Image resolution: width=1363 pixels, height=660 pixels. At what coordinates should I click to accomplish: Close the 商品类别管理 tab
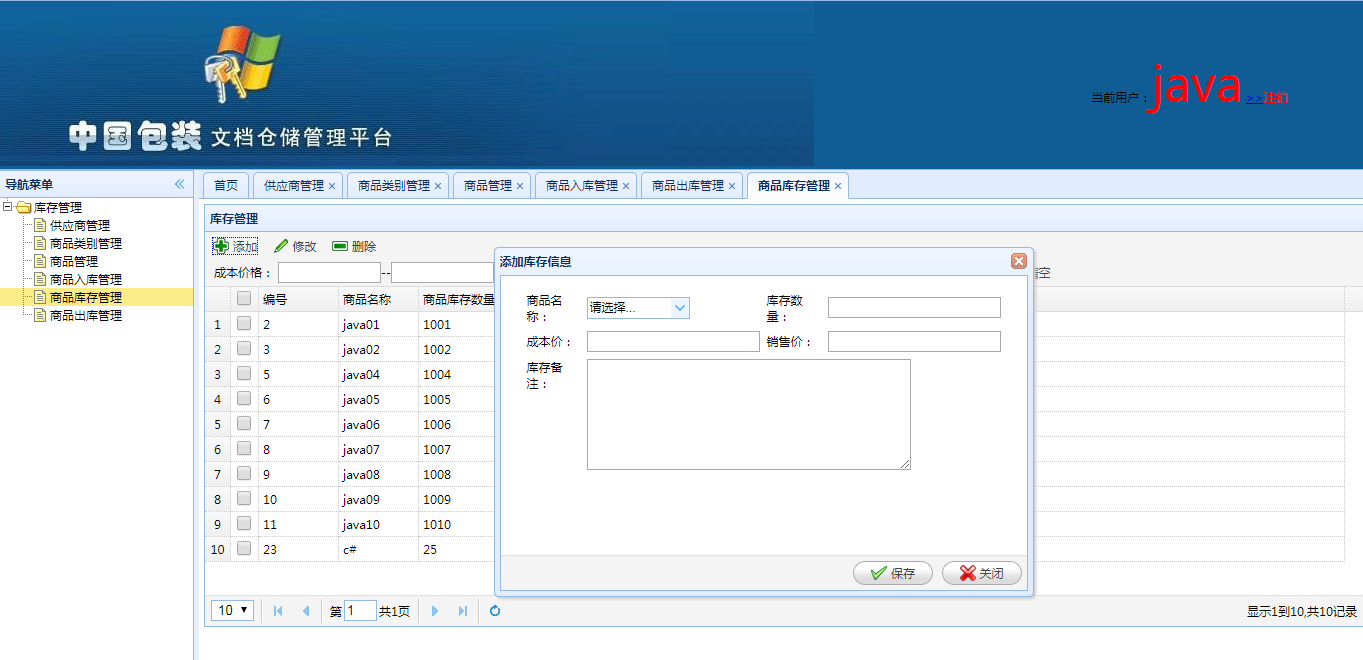438,186
